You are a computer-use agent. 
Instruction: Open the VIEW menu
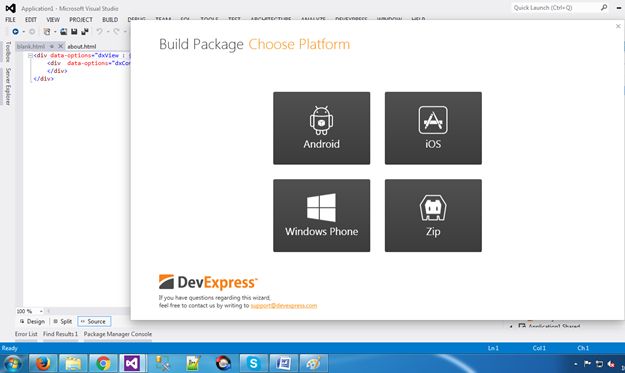[x=53, y=20]
